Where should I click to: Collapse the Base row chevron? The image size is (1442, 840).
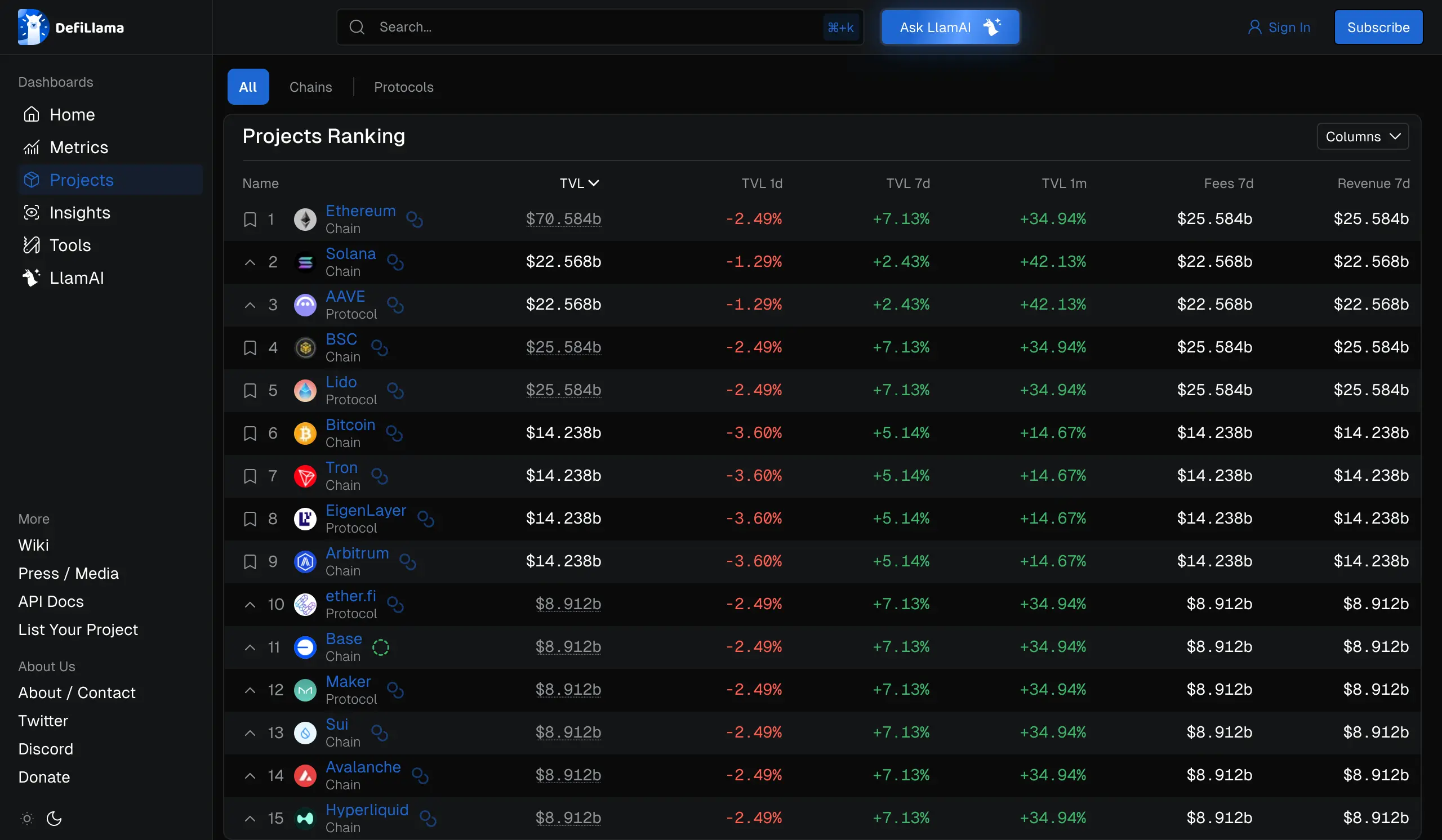click(250, 647)
